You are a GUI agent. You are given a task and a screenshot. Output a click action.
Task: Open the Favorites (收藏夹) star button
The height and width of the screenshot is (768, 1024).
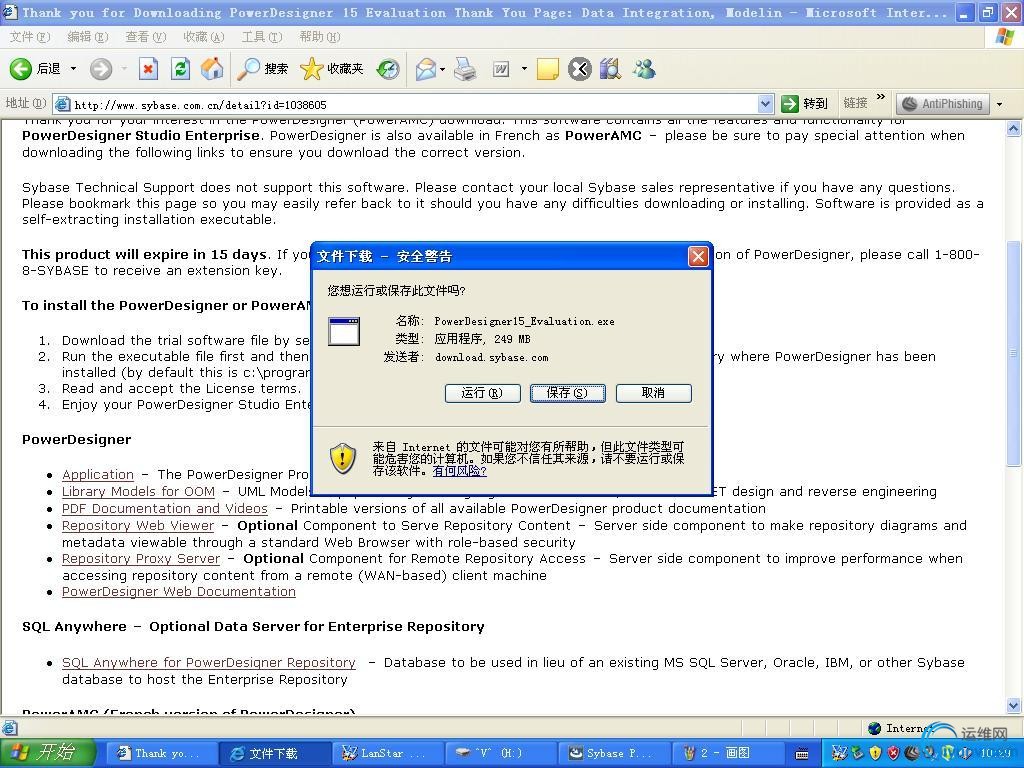pyautogui.click(x=332, y=69)
